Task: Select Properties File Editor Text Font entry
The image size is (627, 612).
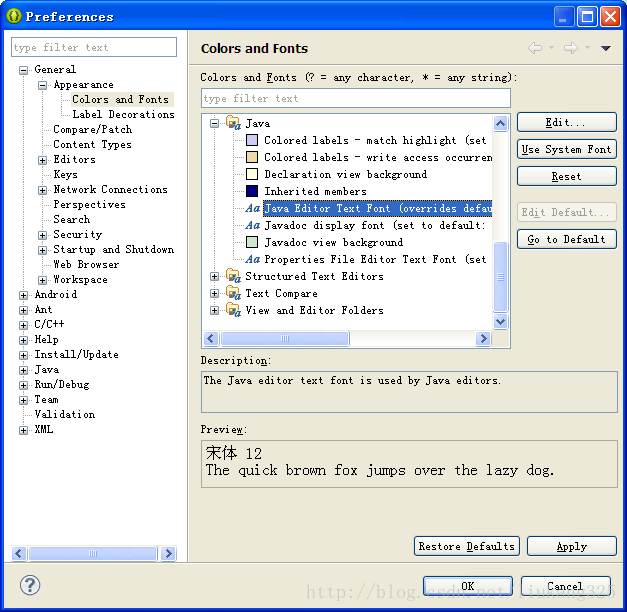Action: [x=375, y=259]
